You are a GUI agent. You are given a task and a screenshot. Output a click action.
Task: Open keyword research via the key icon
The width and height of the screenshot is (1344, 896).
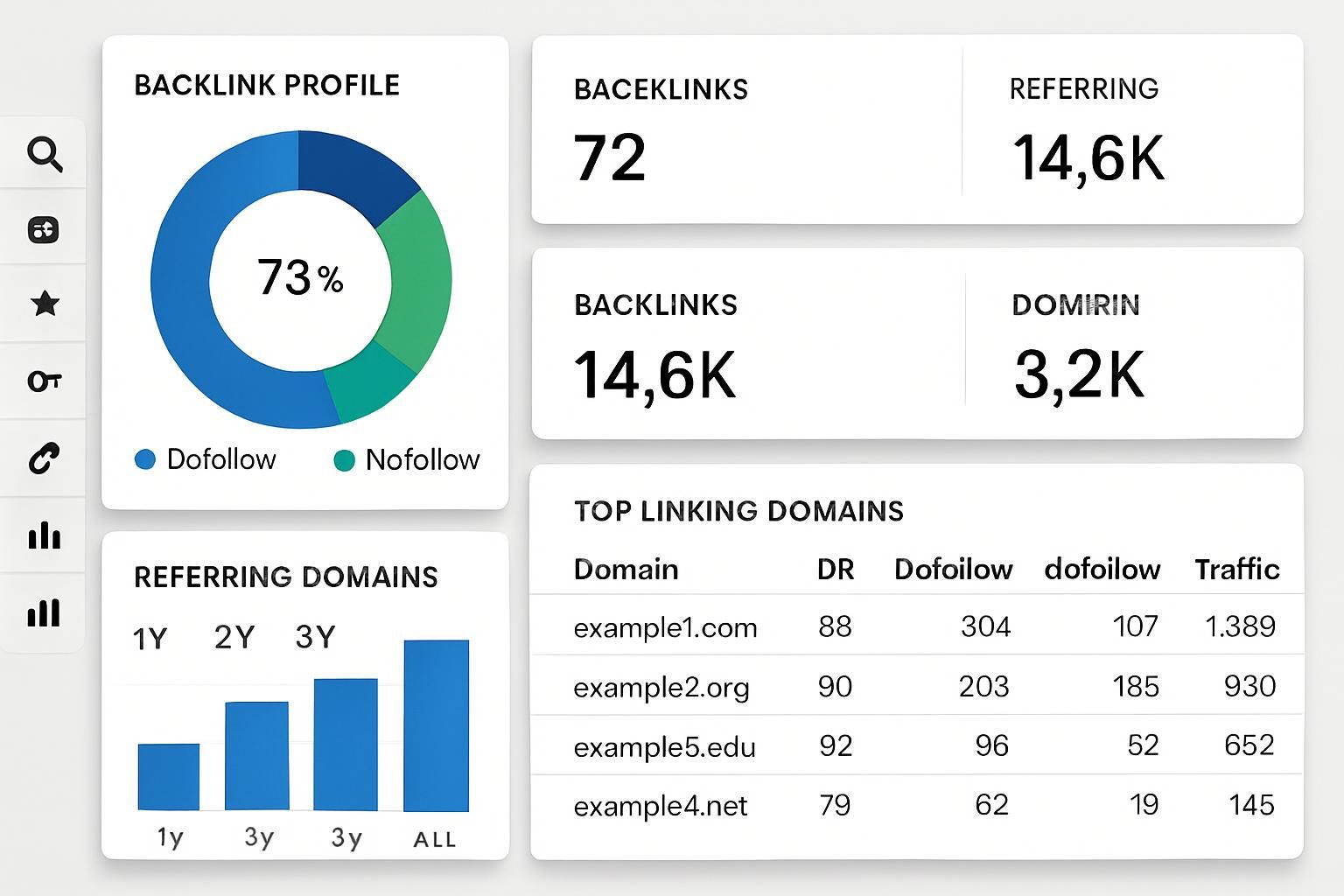pos(44,381)
